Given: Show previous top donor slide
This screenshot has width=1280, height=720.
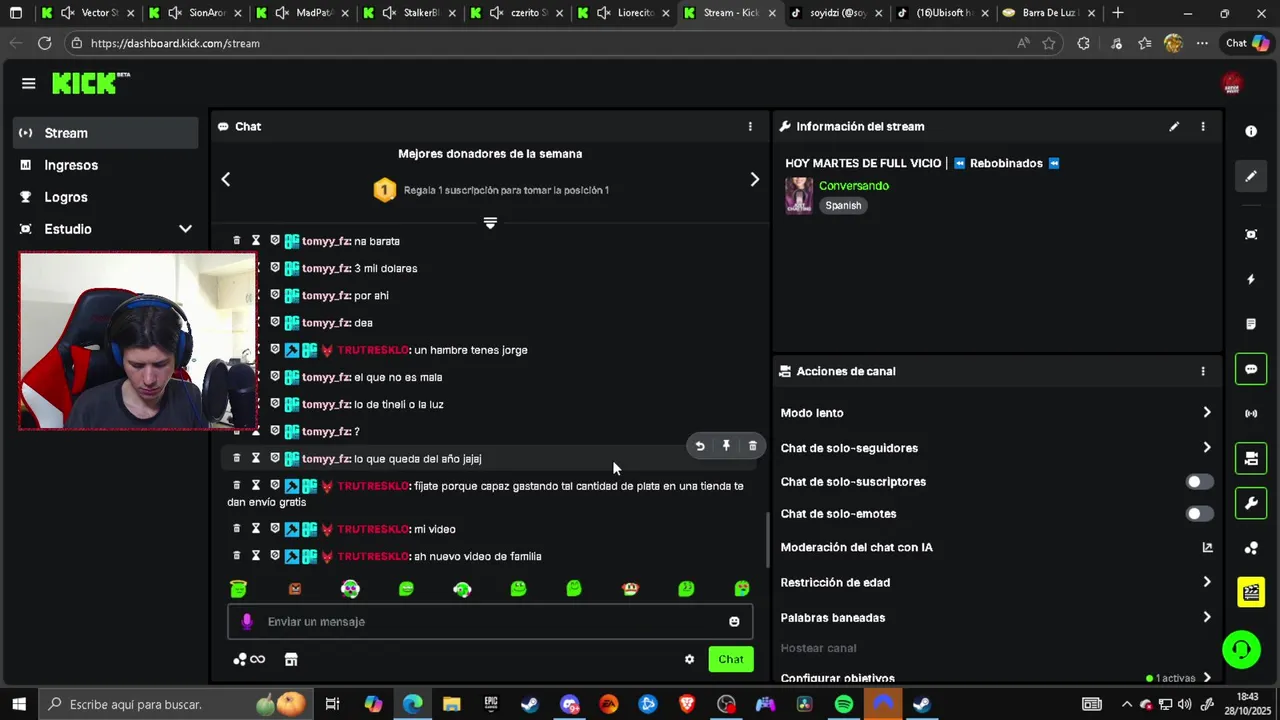Looking at the screenshot, I should (x=226, y=179).
